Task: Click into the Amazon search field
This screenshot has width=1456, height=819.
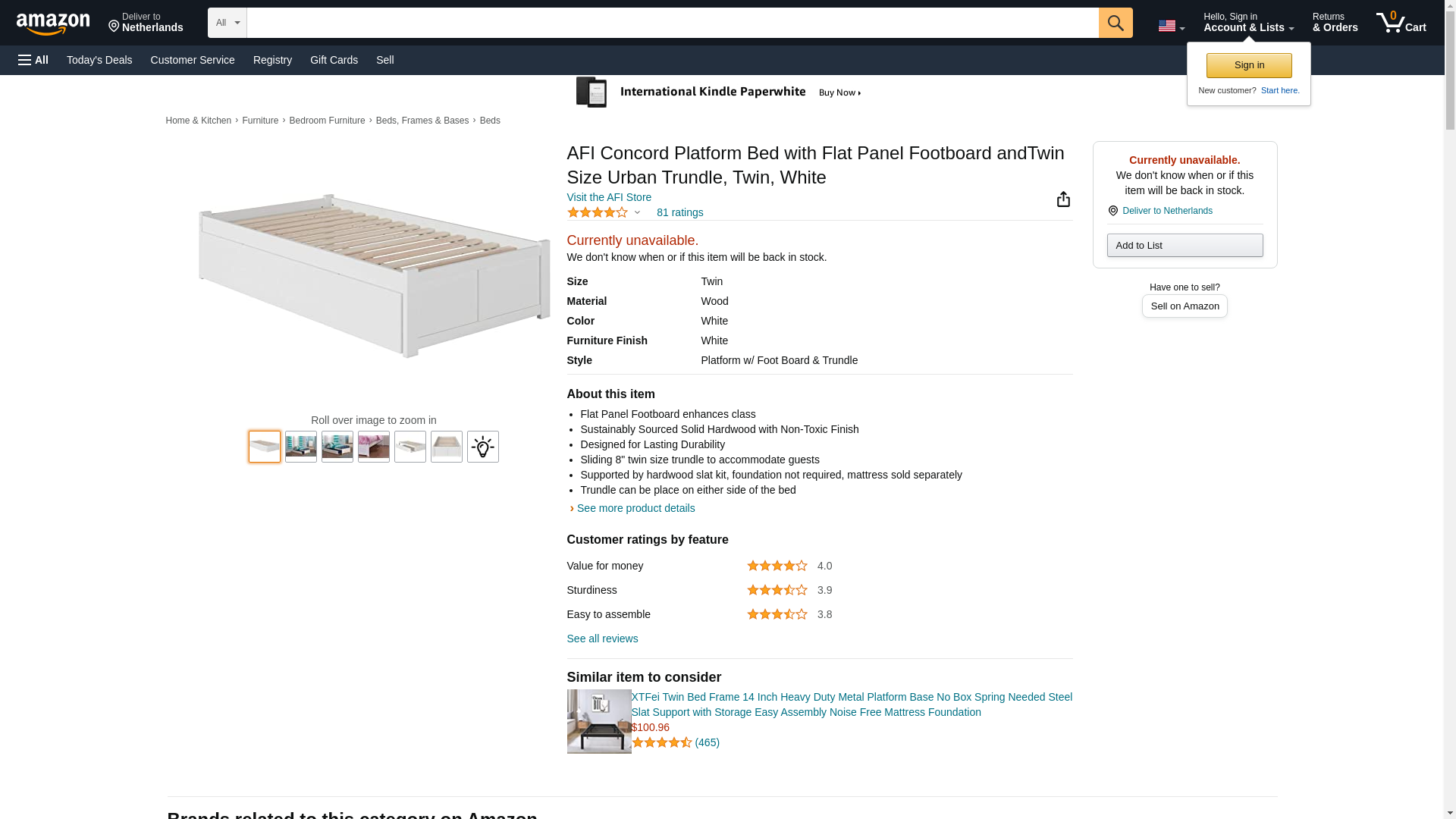Action: (672, 23)
